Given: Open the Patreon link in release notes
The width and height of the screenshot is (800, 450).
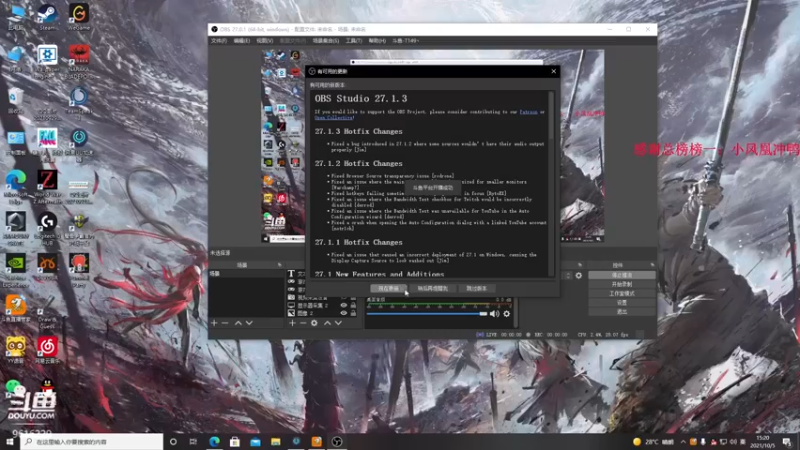Looking at the screenshot, I should tap(529, 112).
